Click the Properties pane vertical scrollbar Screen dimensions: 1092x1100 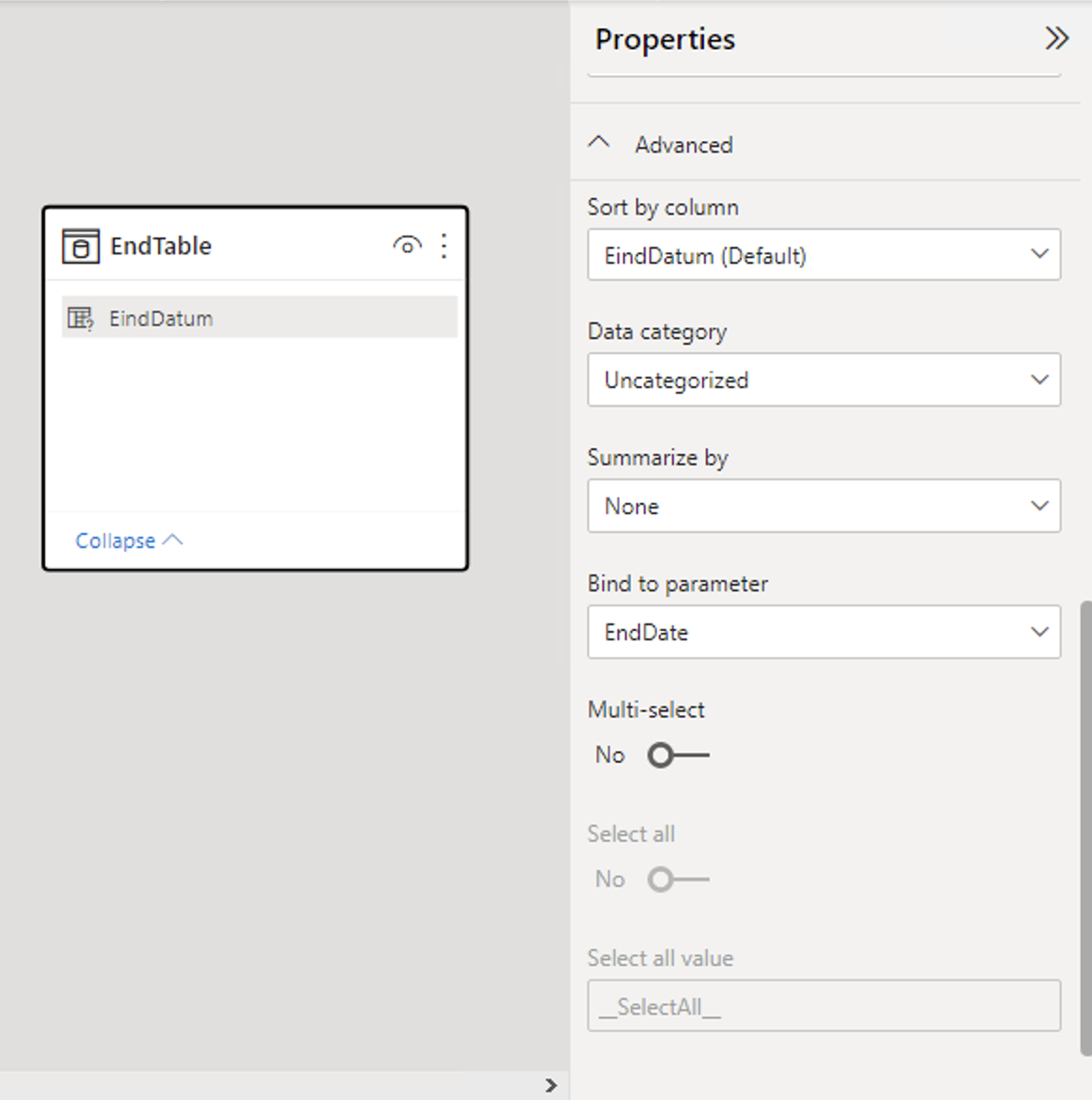click(1085, 828)
